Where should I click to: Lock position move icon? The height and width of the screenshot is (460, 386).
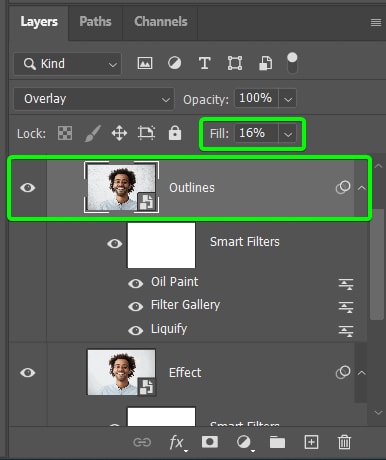[x=119, y=133]
